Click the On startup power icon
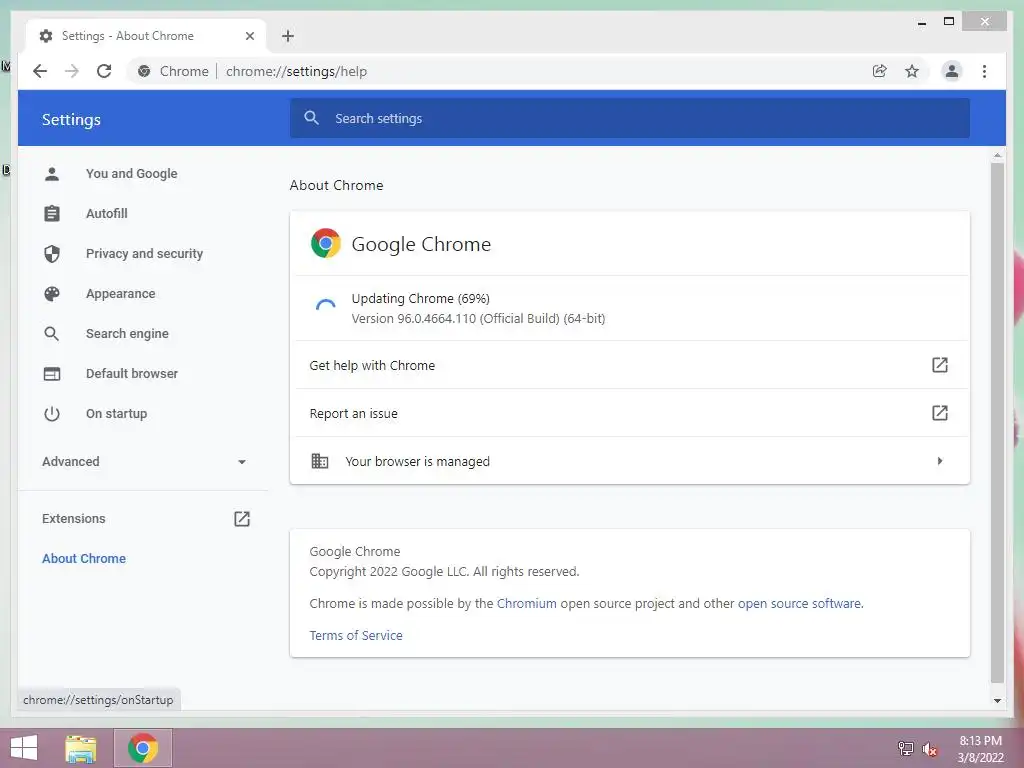The width and height of the screenshot is (1024, 768). pyautogui.click(x=52, y=413)
